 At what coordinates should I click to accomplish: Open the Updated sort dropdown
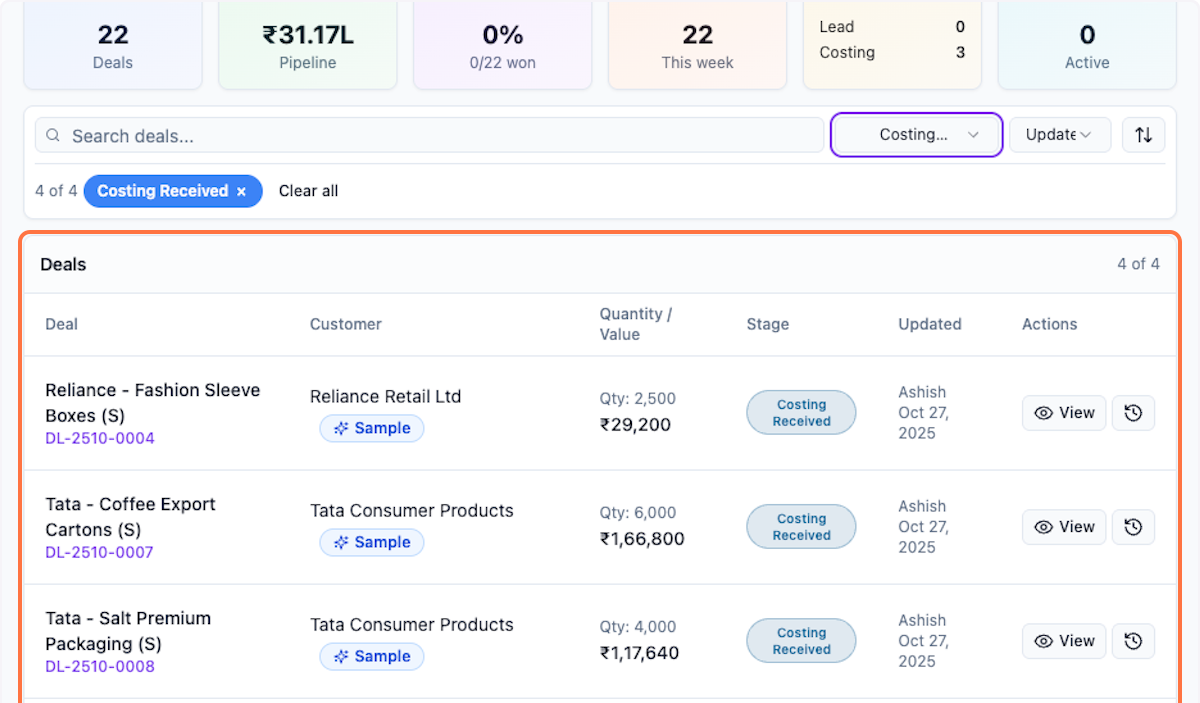coord(1059,135)
